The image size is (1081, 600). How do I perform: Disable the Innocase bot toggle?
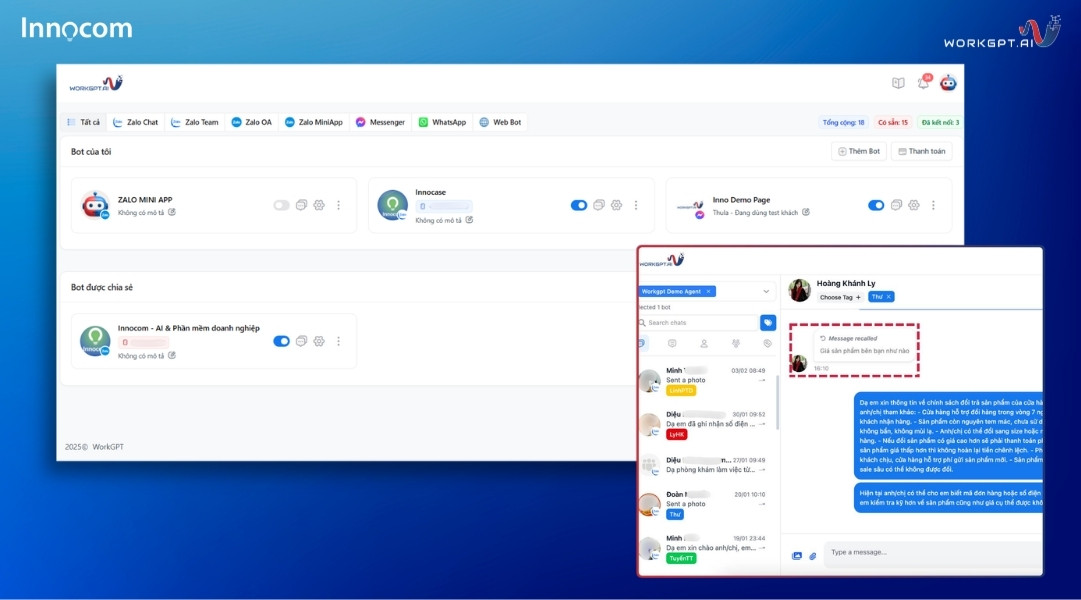[578, 205]
